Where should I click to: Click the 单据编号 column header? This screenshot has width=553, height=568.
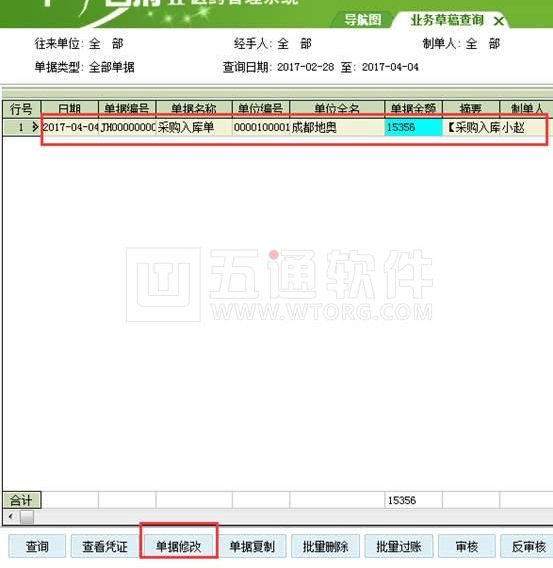pos(127,108)
